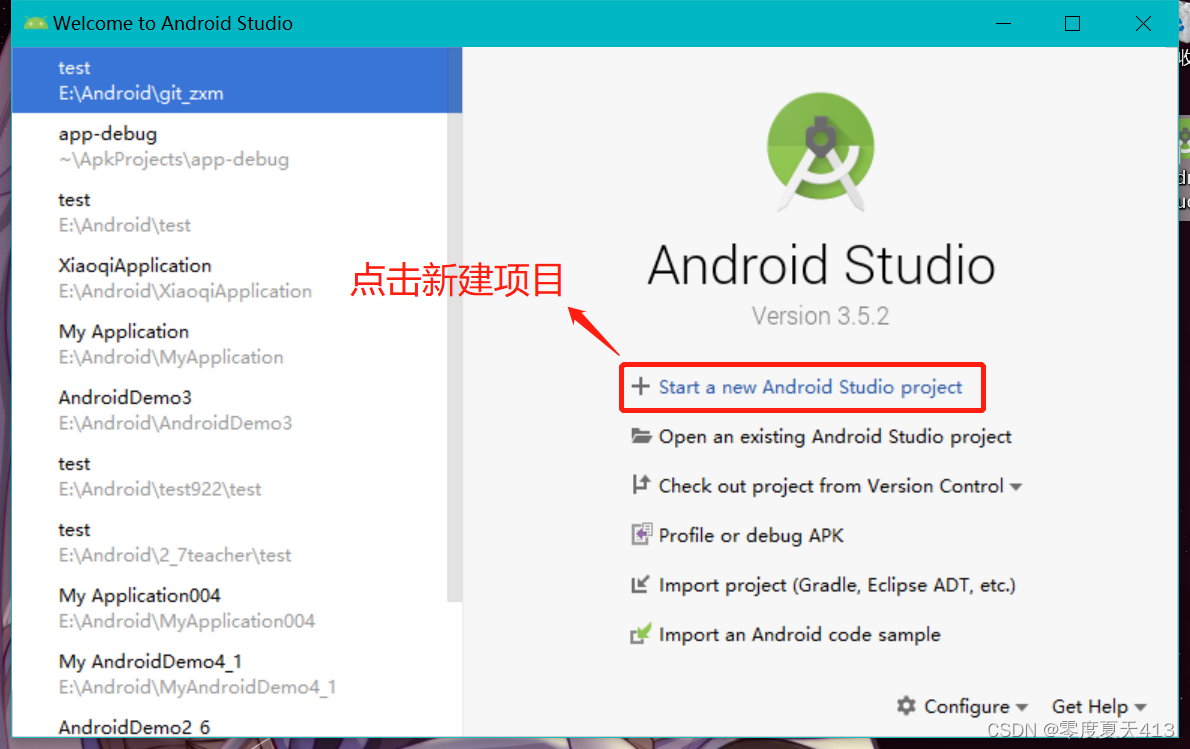This screenshot has width=1190, height=749.
Task: Click the version control checkout icon
Action: [x=641, y=484]
